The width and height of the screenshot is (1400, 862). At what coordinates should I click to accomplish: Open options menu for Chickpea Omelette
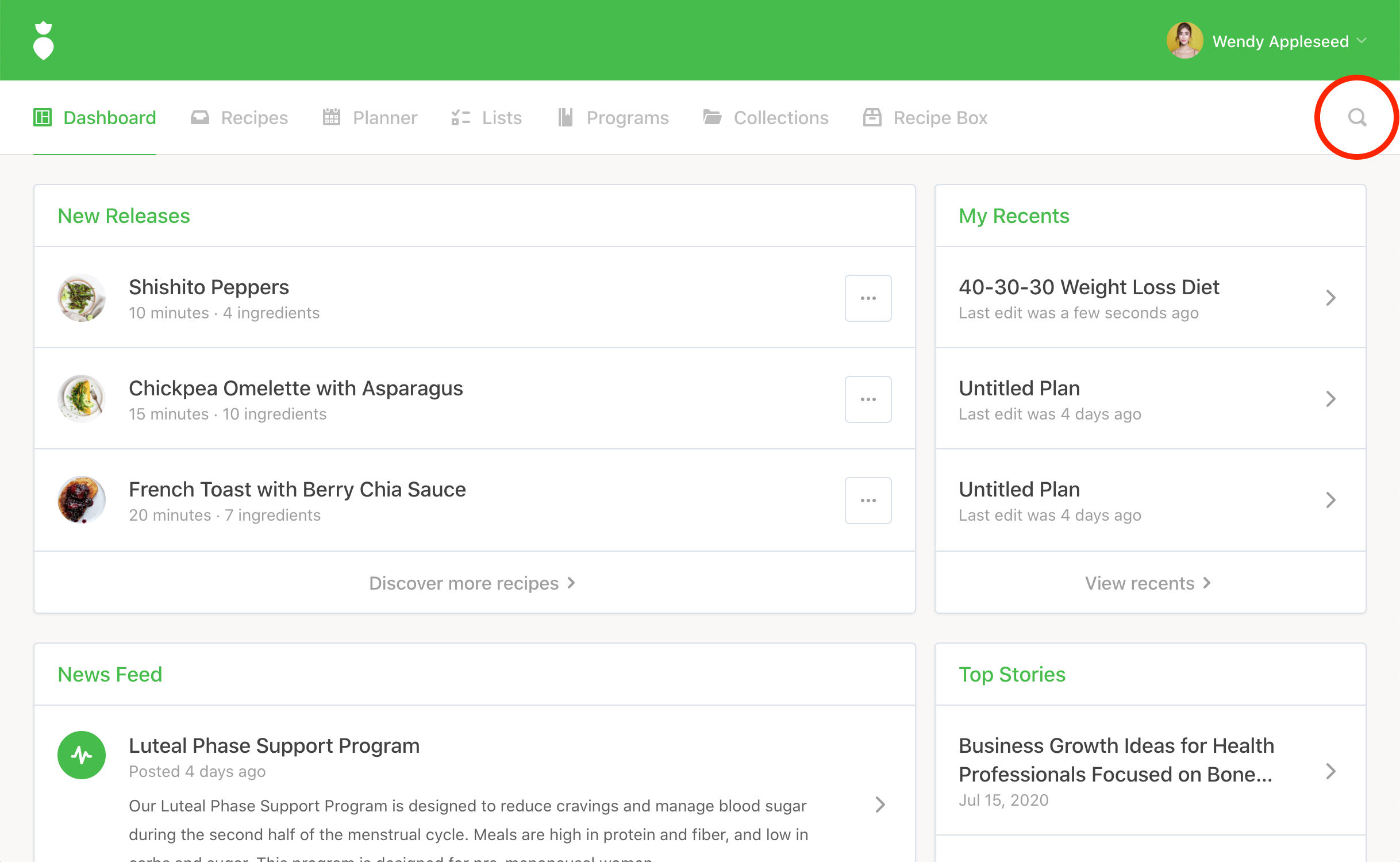click(x=868, y=399)
